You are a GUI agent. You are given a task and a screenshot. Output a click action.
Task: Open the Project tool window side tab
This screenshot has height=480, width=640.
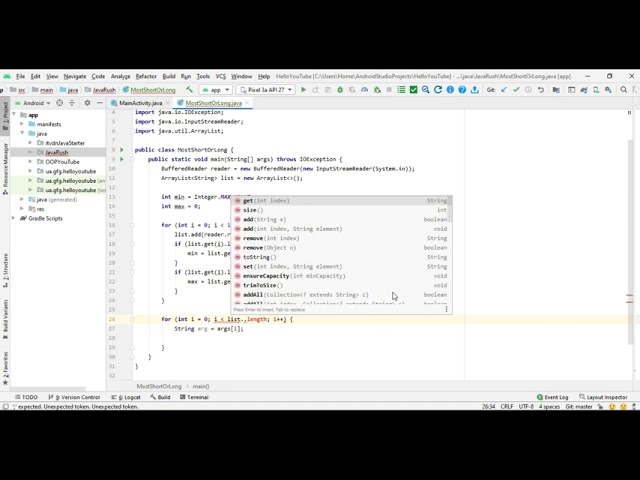click(5, 114)
